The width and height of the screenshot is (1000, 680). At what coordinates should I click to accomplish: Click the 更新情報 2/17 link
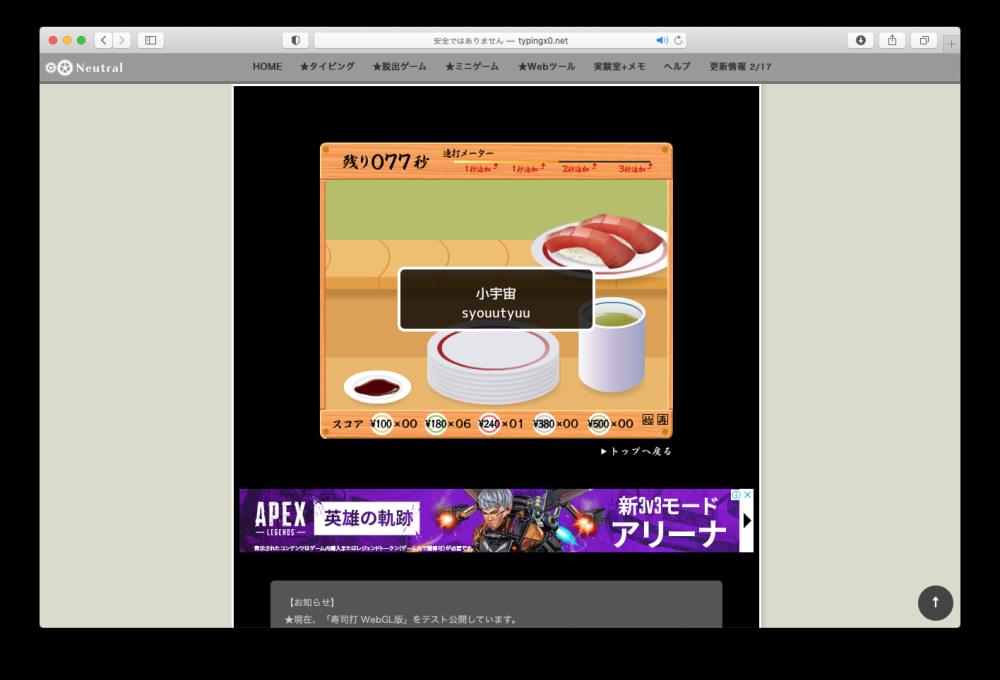click(x=740, y=67)
